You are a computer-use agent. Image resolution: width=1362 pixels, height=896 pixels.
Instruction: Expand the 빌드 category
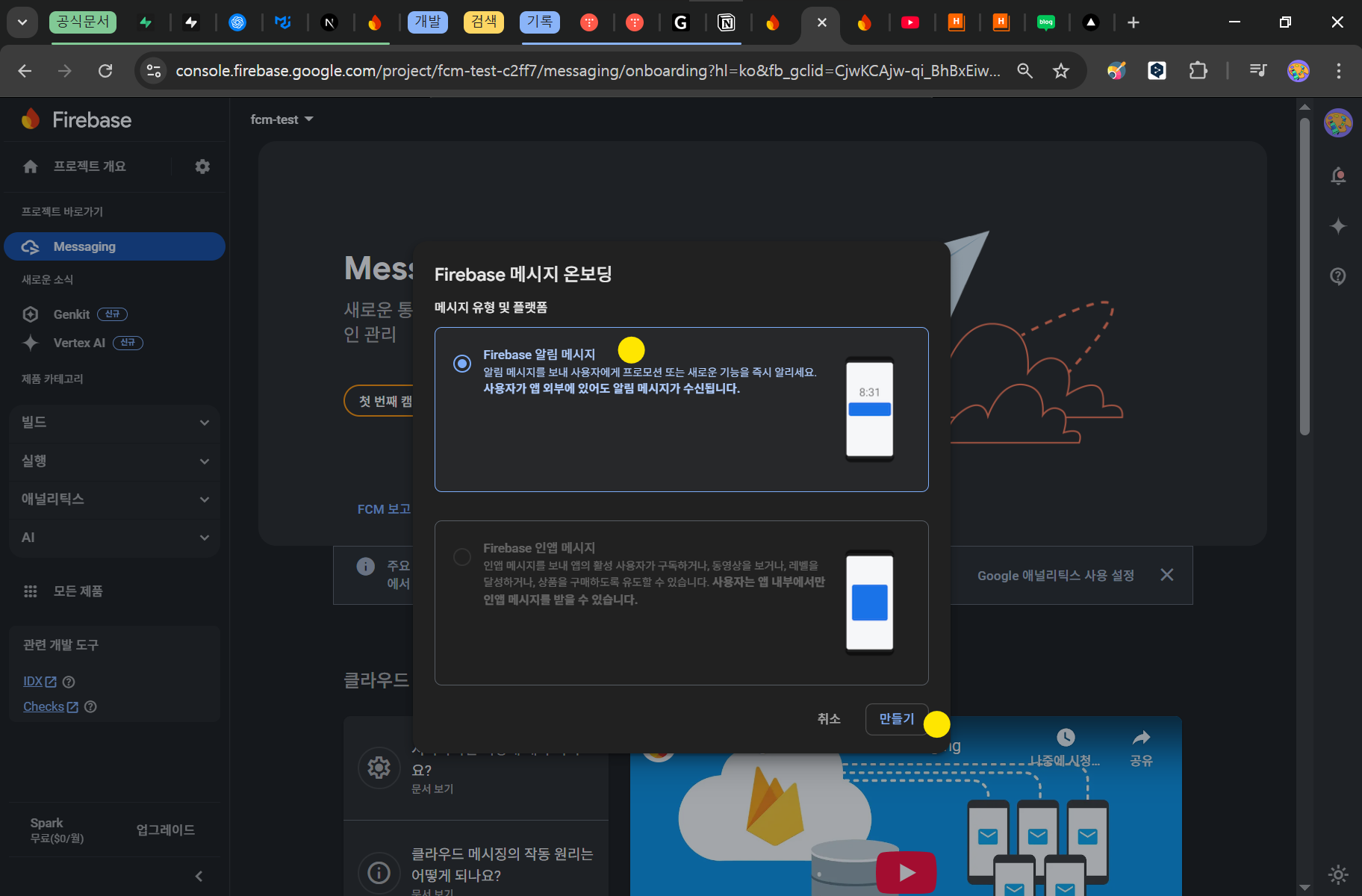tap(114, 423)
